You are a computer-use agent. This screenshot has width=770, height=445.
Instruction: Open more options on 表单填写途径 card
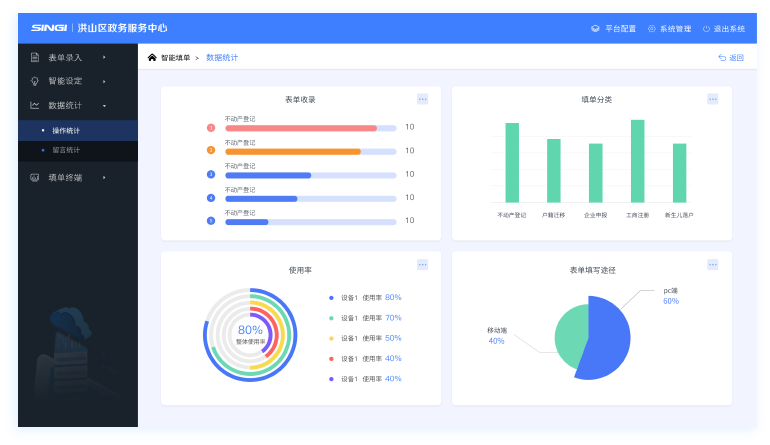[x=713, y=265]
